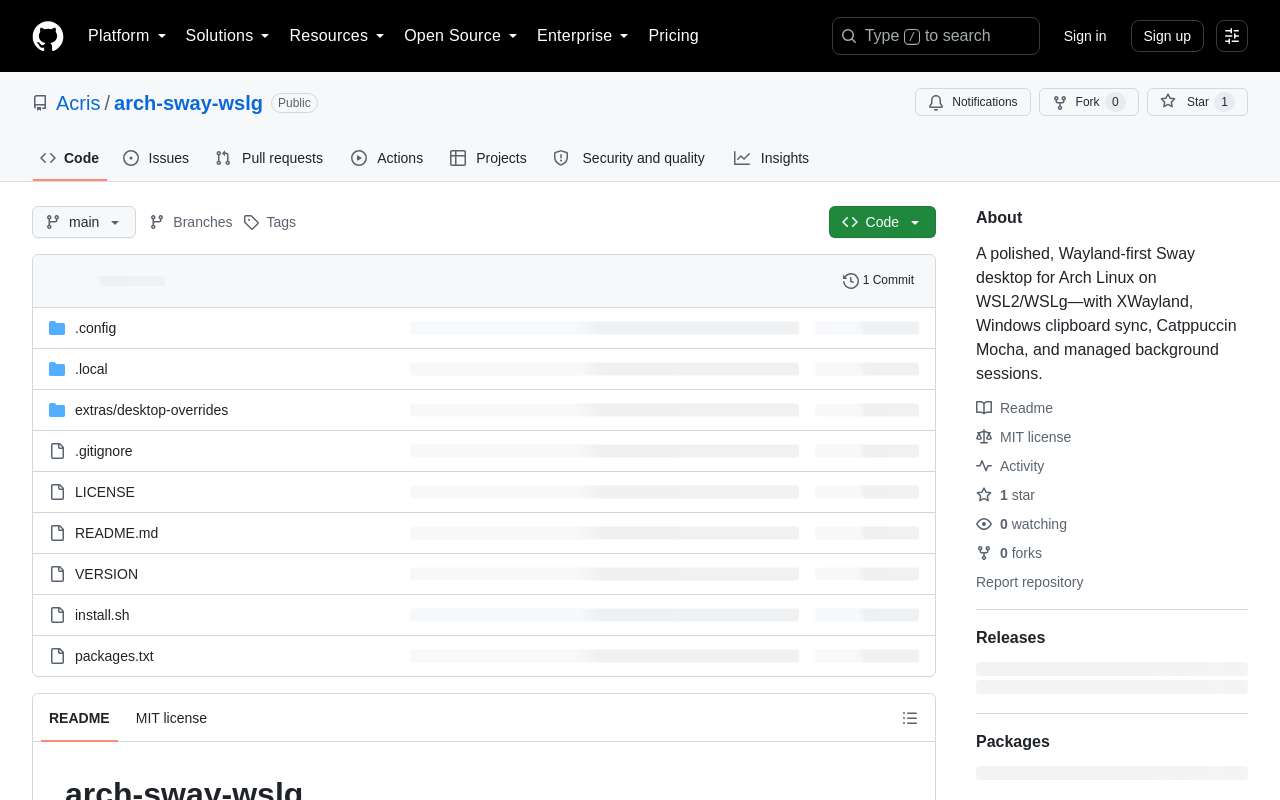Open the Solutions menu
The height and width of the screenshot is (800, 1280).
[228, 36]
